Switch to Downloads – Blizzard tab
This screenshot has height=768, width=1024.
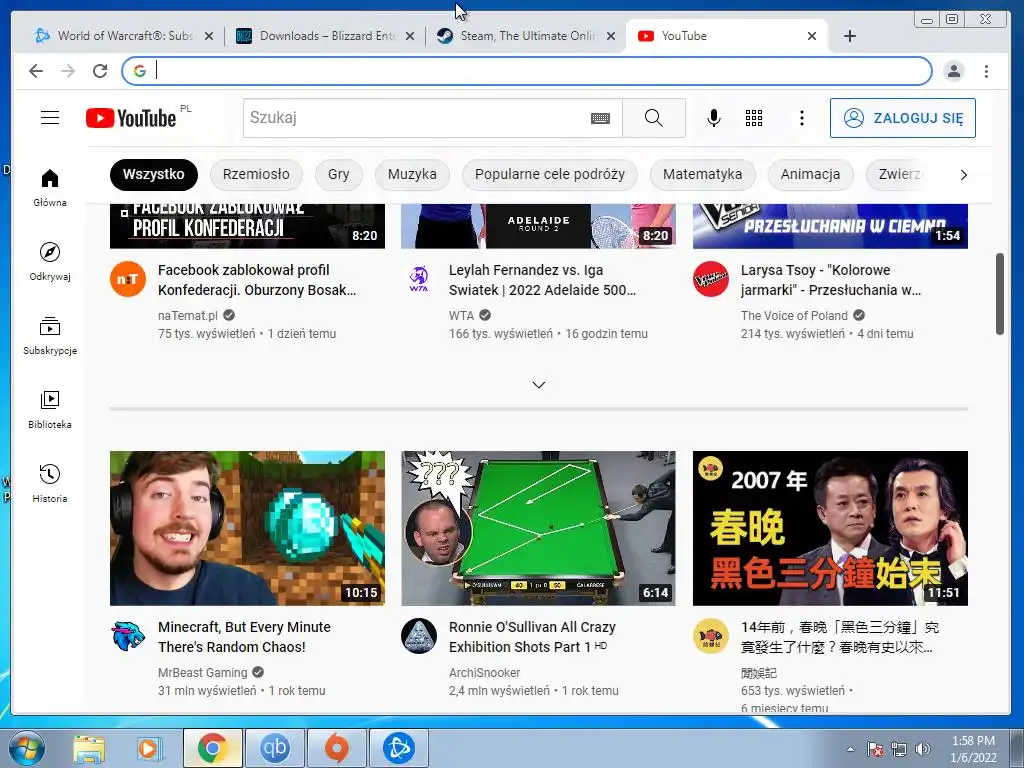(x=326, y=36)
